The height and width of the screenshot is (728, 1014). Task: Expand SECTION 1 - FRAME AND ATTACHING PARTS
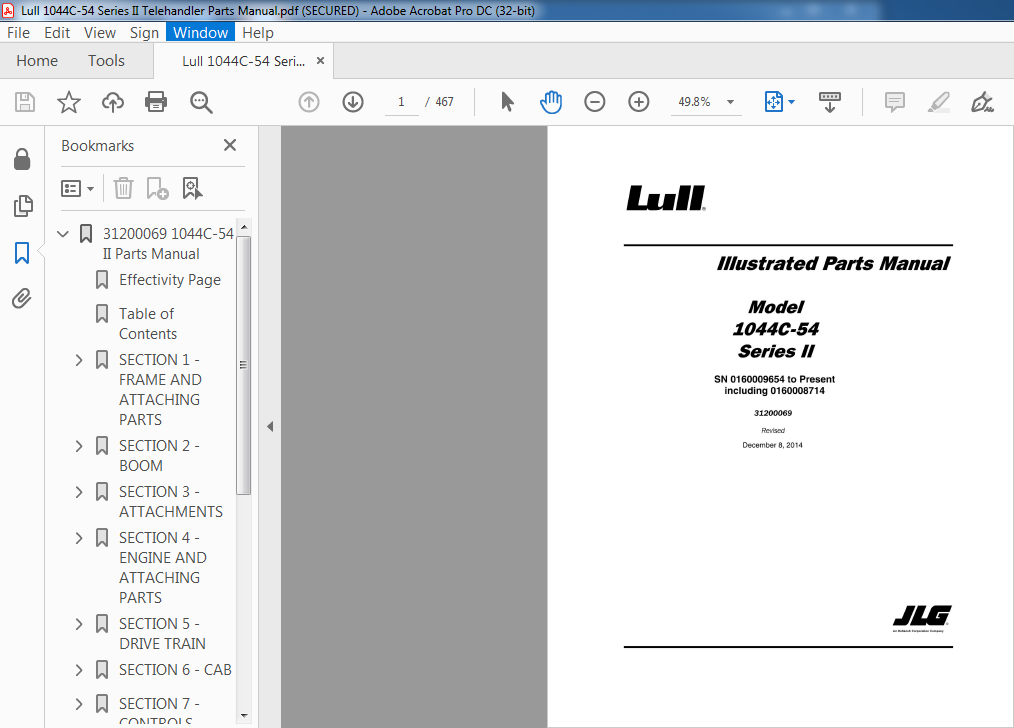point(79,360)
